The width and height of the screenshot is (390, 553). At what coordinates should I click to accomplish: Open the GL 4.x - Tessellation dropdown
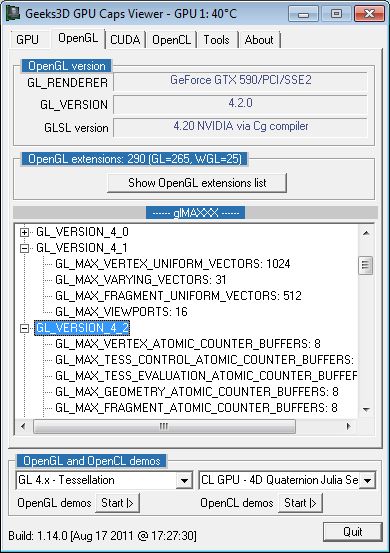(184, 480)
